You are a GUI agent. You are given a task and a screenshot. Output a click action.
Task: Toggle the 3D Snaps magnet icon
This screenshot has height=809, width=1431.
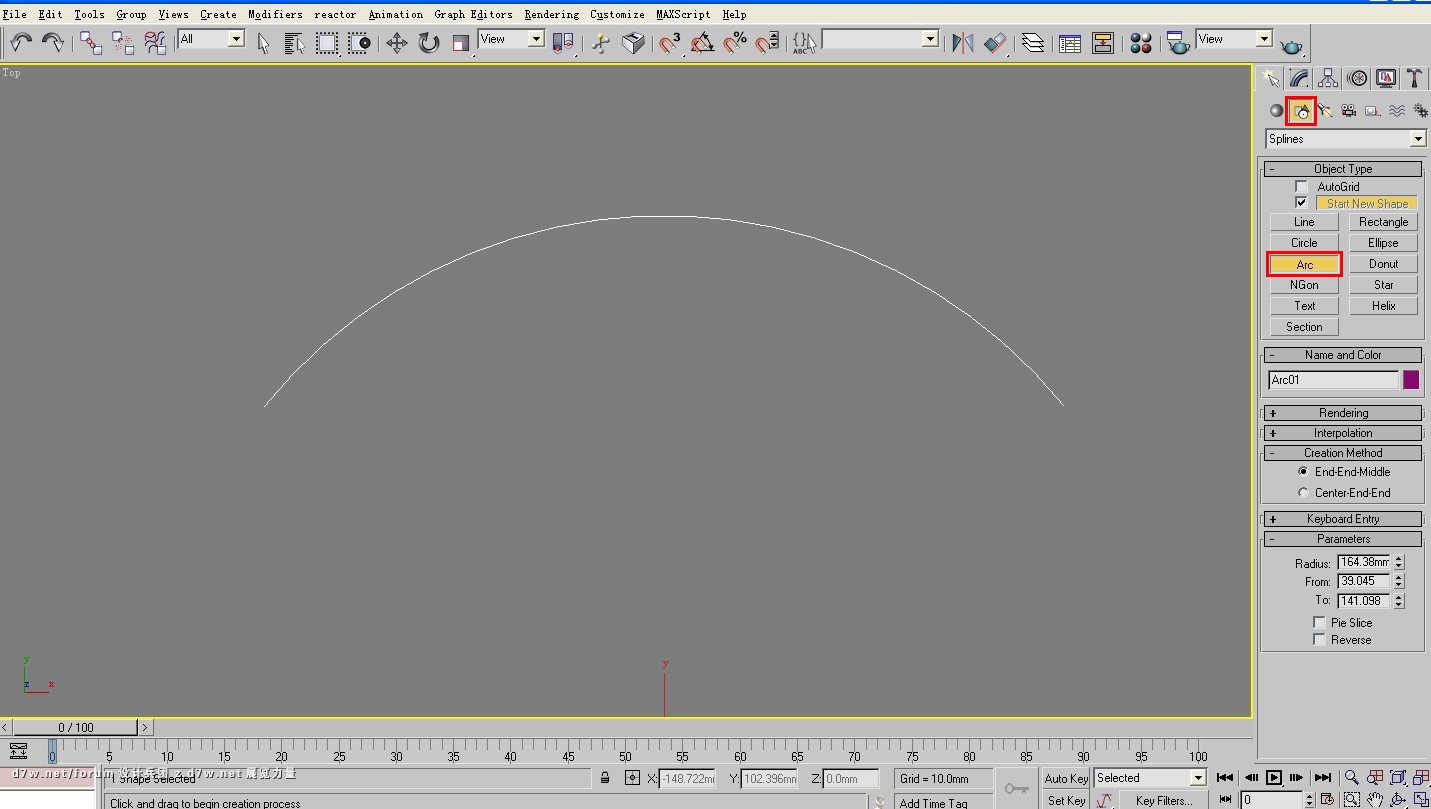click(670, 42)
